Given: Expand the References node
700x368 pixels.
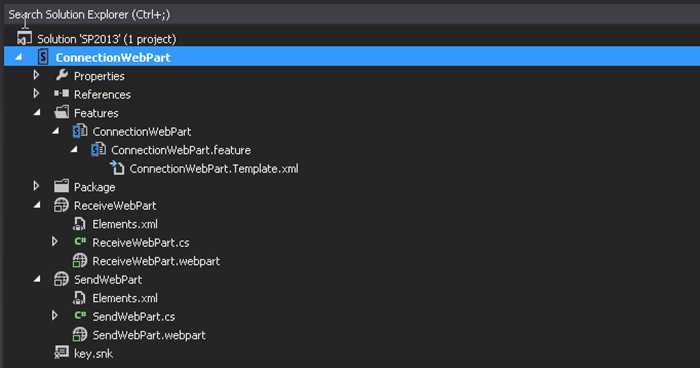Looking at the screenshot, I should click(x=36, y=93).
